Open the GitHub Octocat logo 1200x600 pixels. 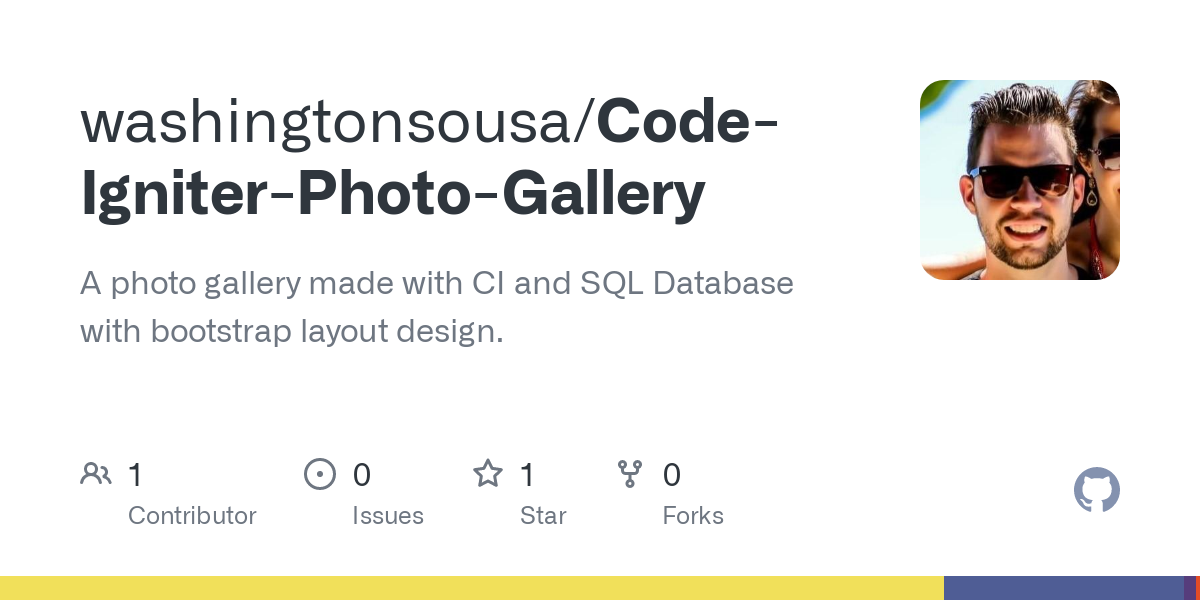1097,490
